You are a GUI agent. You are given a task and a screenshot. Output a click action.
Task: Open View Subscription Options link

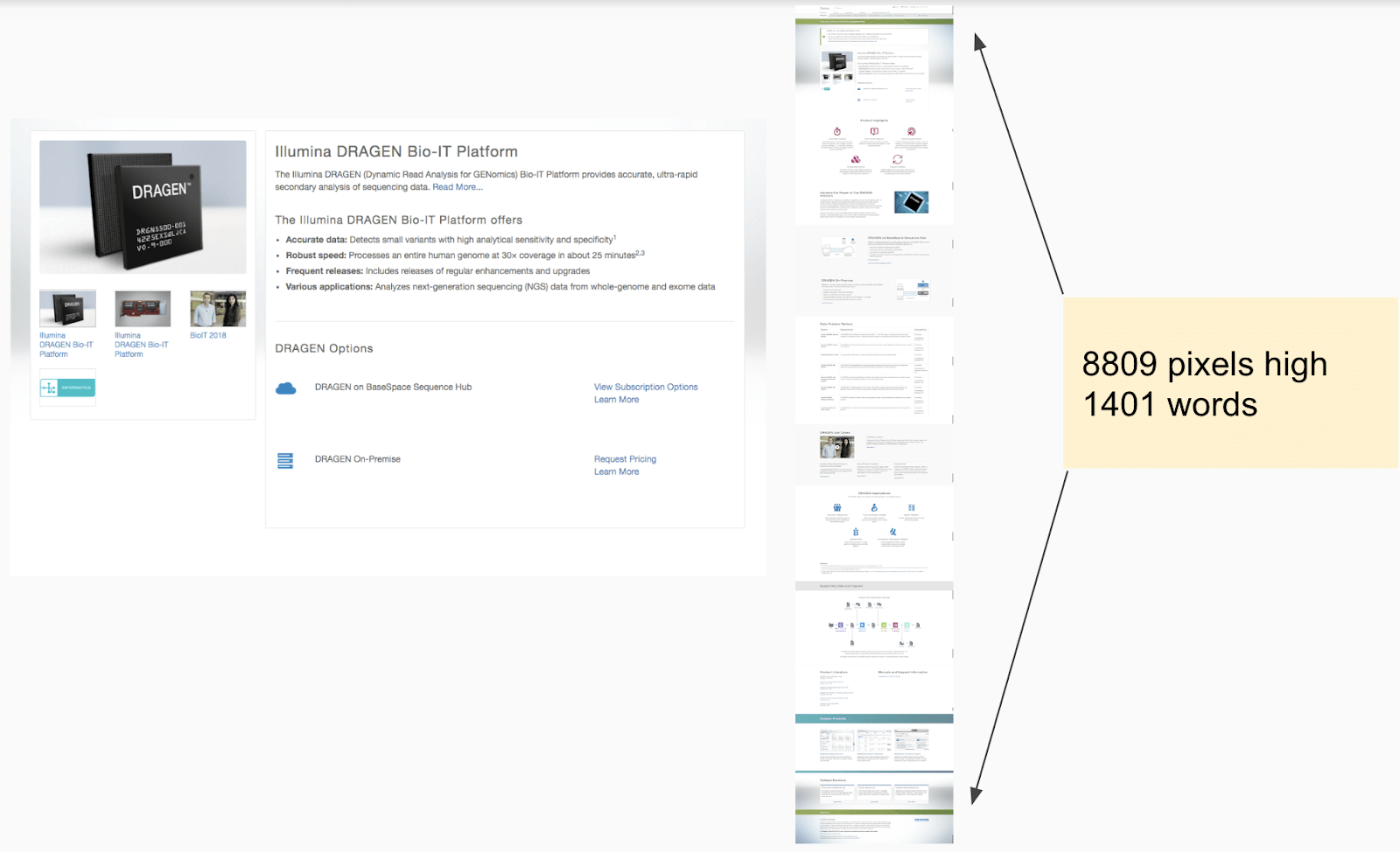pyautogui.click(x=646, y=387)
